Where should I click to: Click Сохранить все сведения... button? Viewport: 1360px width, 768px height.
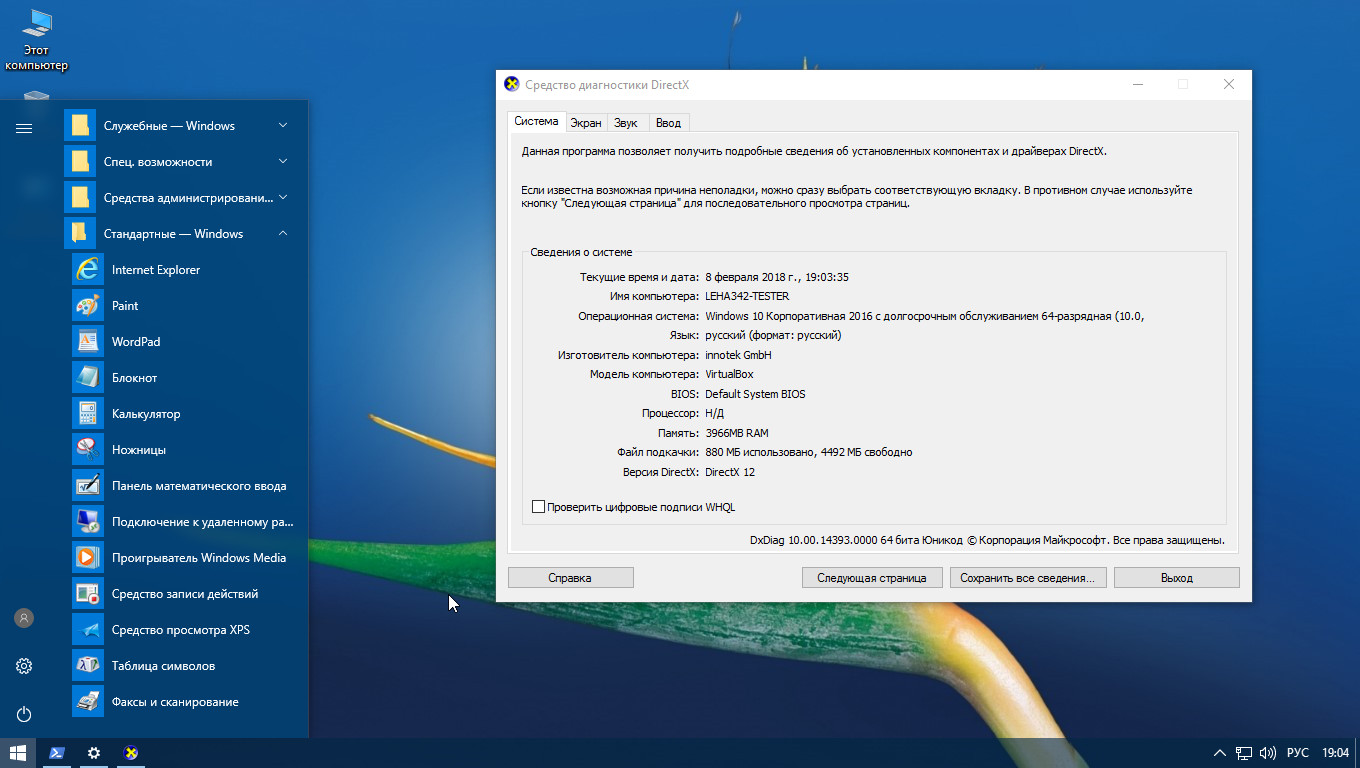1027,578
